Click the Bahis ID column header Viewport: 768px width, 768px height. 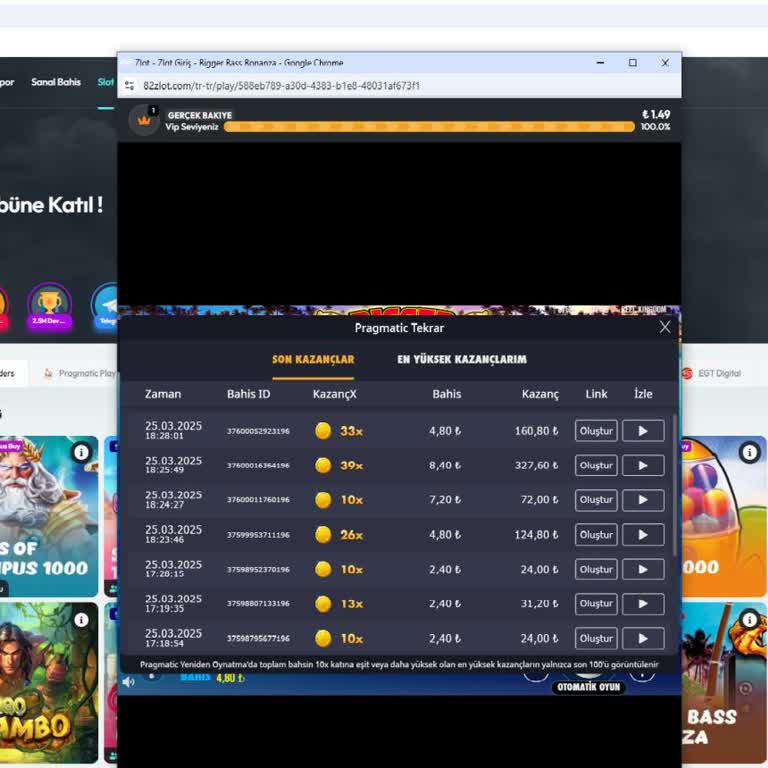(x=248, y=394)
